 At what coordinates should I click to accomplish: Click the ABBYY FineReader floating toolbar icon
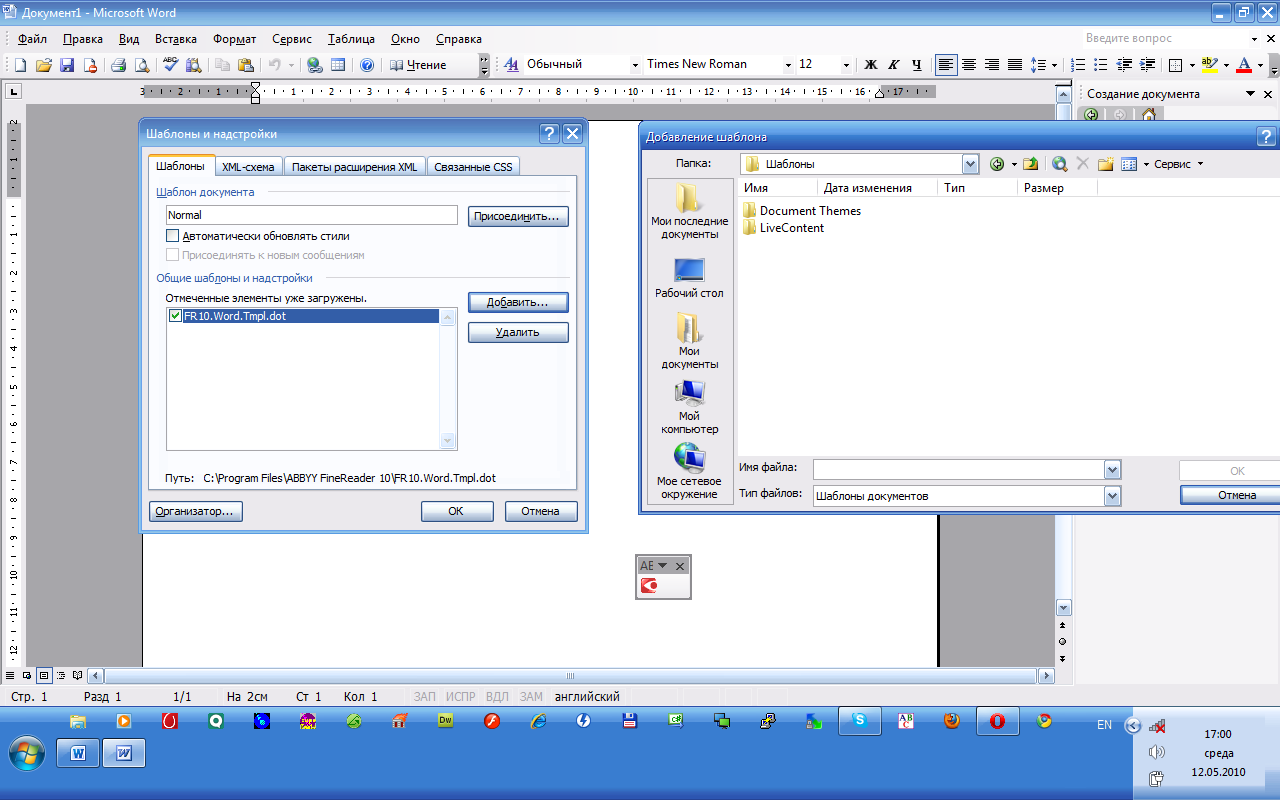point(649,587)
